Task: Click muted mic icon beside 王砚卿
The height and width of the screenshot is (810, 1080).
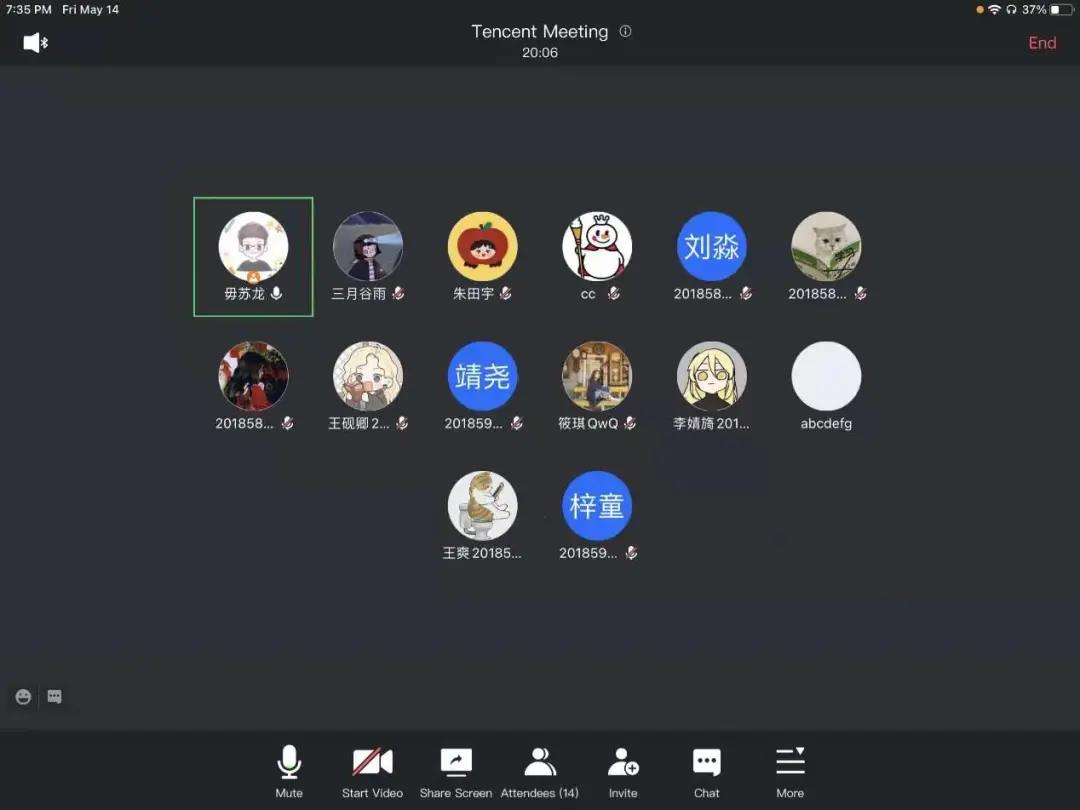Action: tap(402, 423)
